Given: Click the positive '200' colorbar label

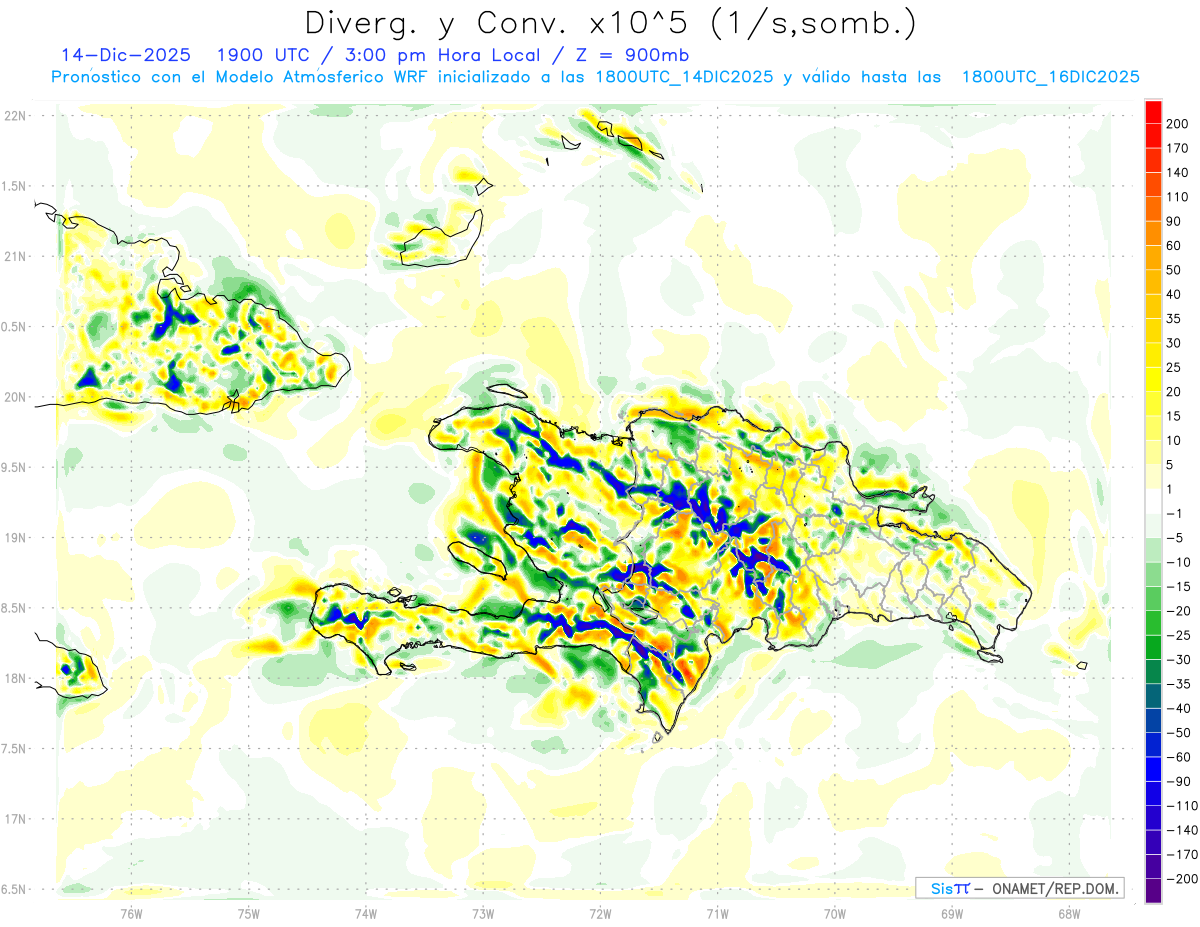Looking at the screenshot, I should [1179, 124].
